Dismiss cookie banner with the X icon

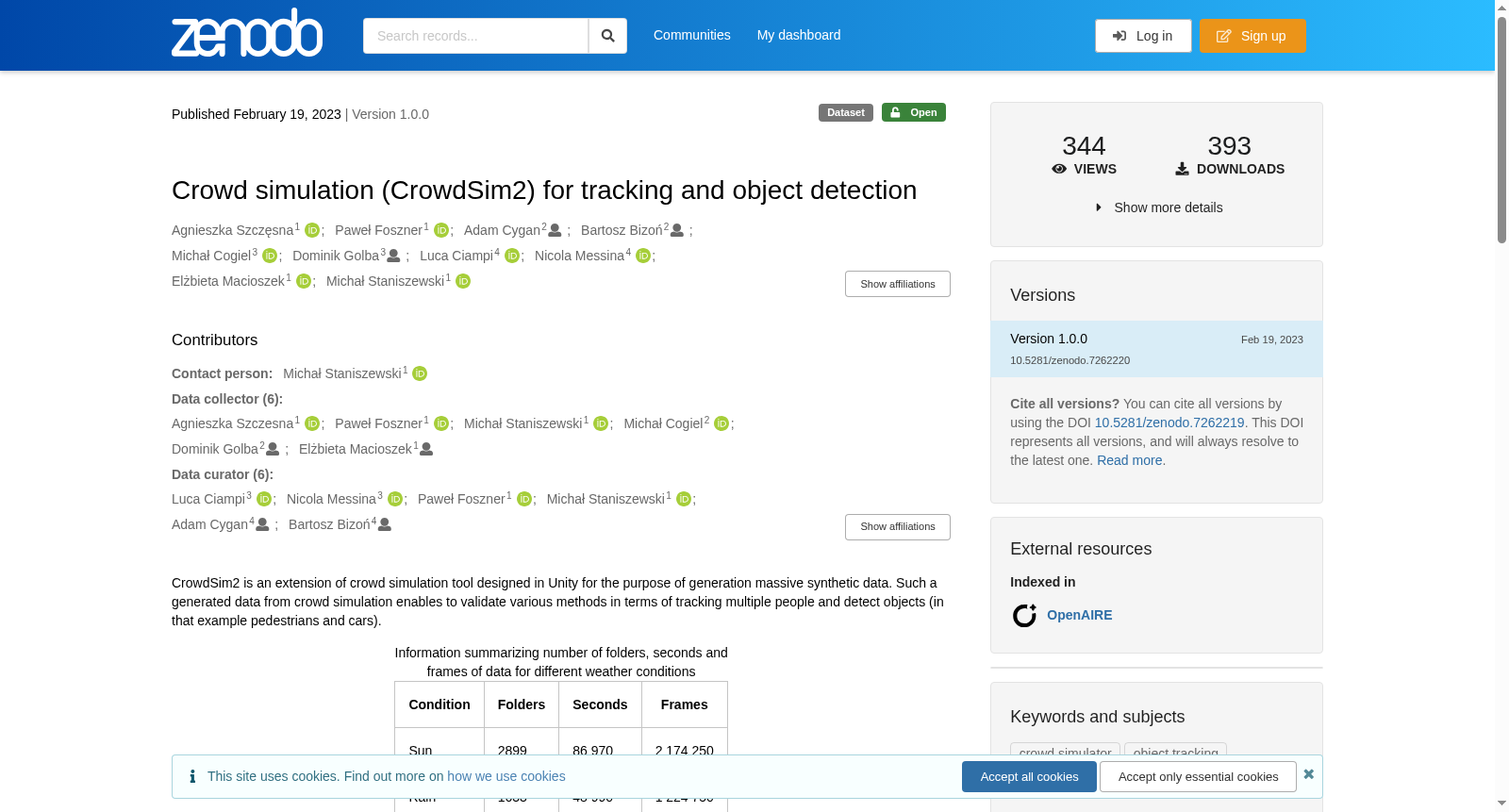[x=1308, y=774]
